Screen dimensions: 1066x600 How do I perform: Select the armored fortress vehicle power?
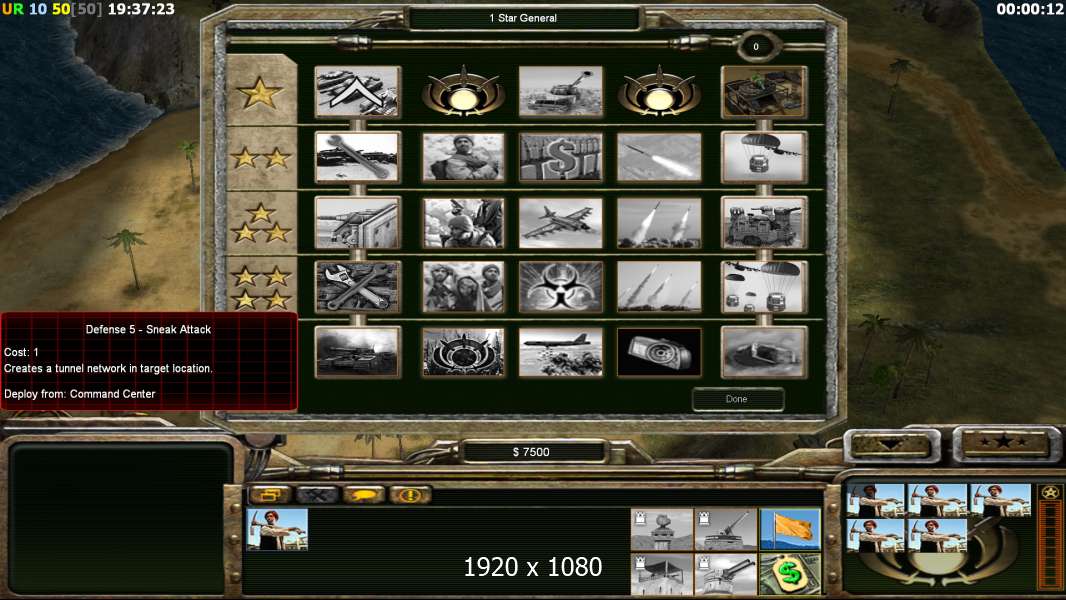(x=764, y=223)
